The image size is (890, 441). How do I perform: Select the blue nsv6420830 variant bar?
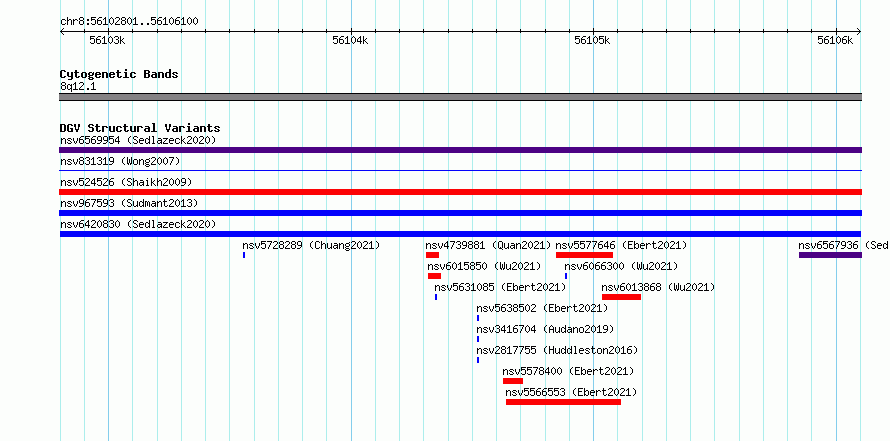(x=460, y=234)
